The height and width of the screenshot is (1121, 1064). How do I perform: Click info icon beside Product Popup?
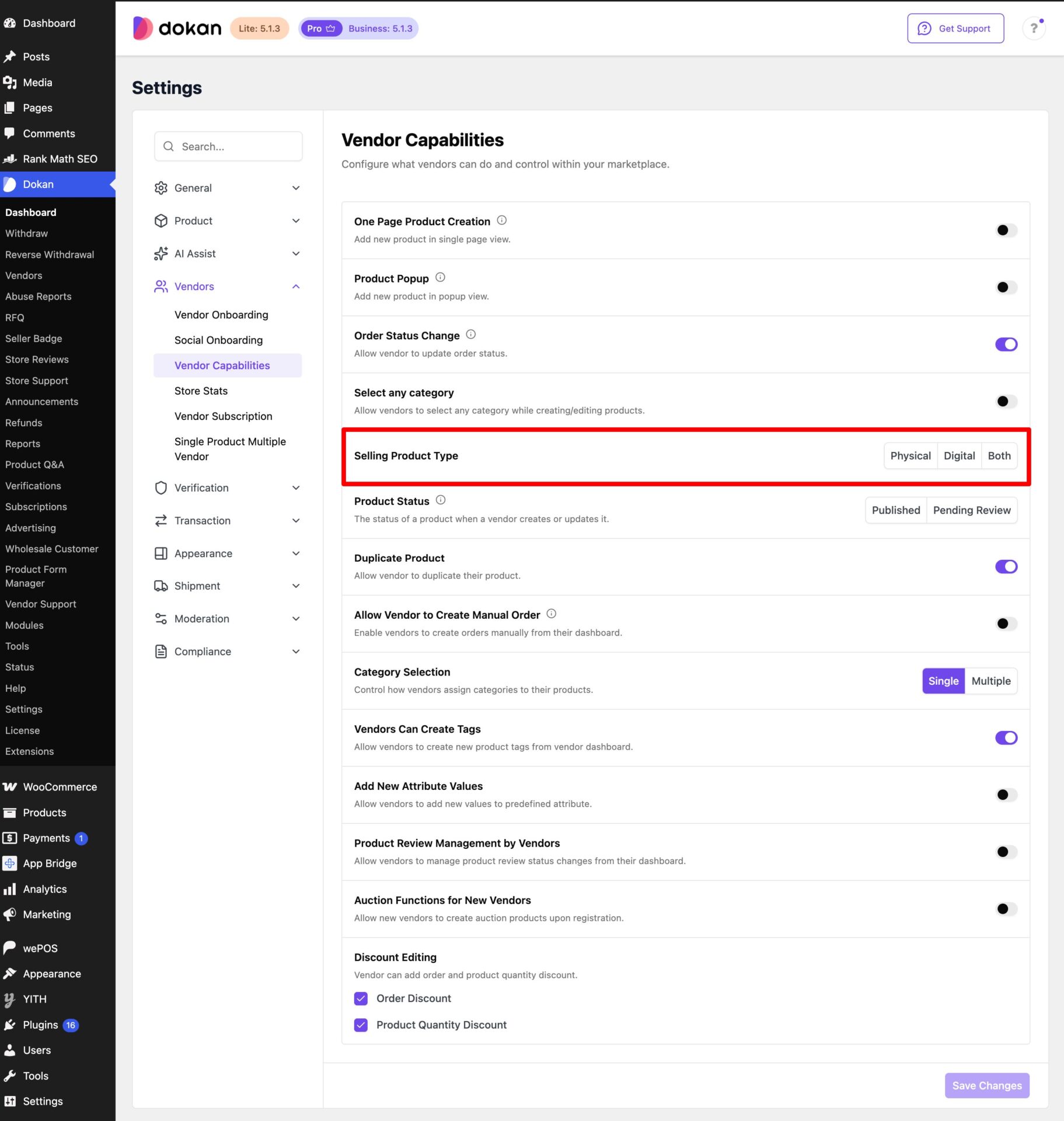tap(440, 277)
